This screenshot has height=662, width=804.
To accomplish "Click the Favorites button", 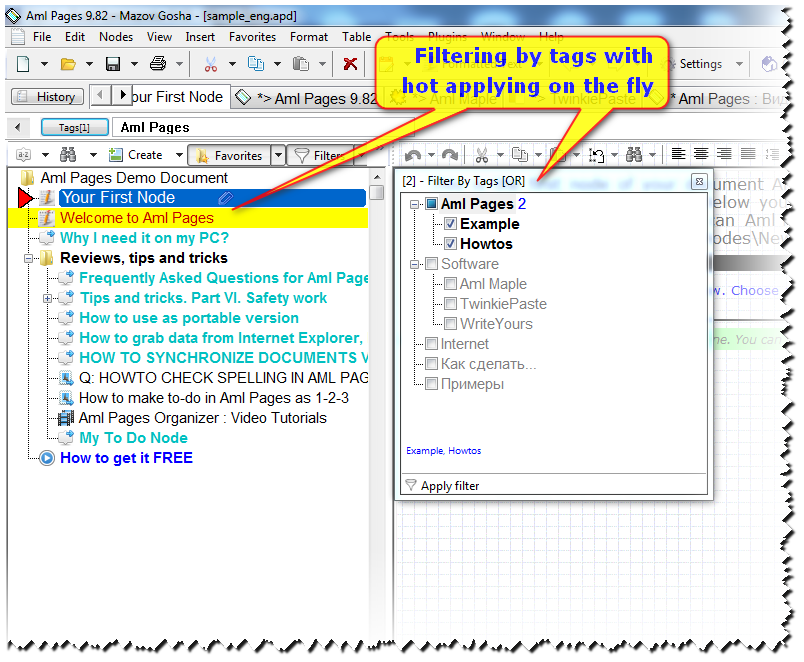I will point(230,155).
